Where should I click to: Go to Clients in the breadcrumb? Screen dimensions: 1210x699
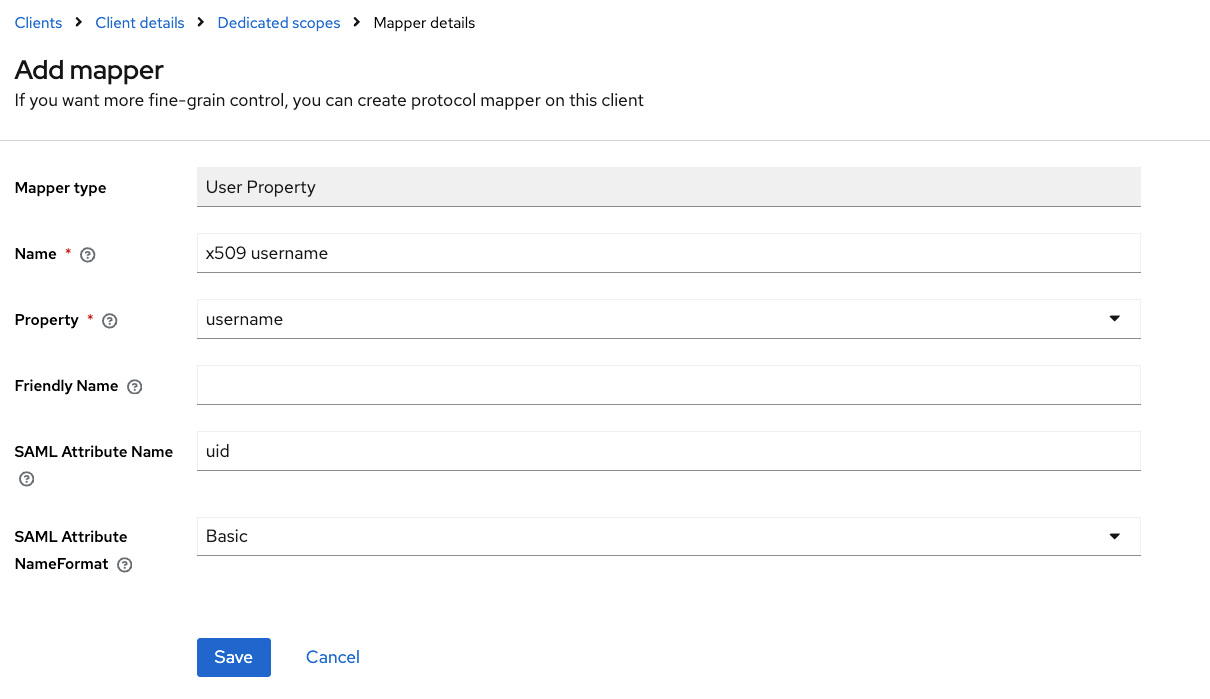pyautogui.click(x=38, y=22)
